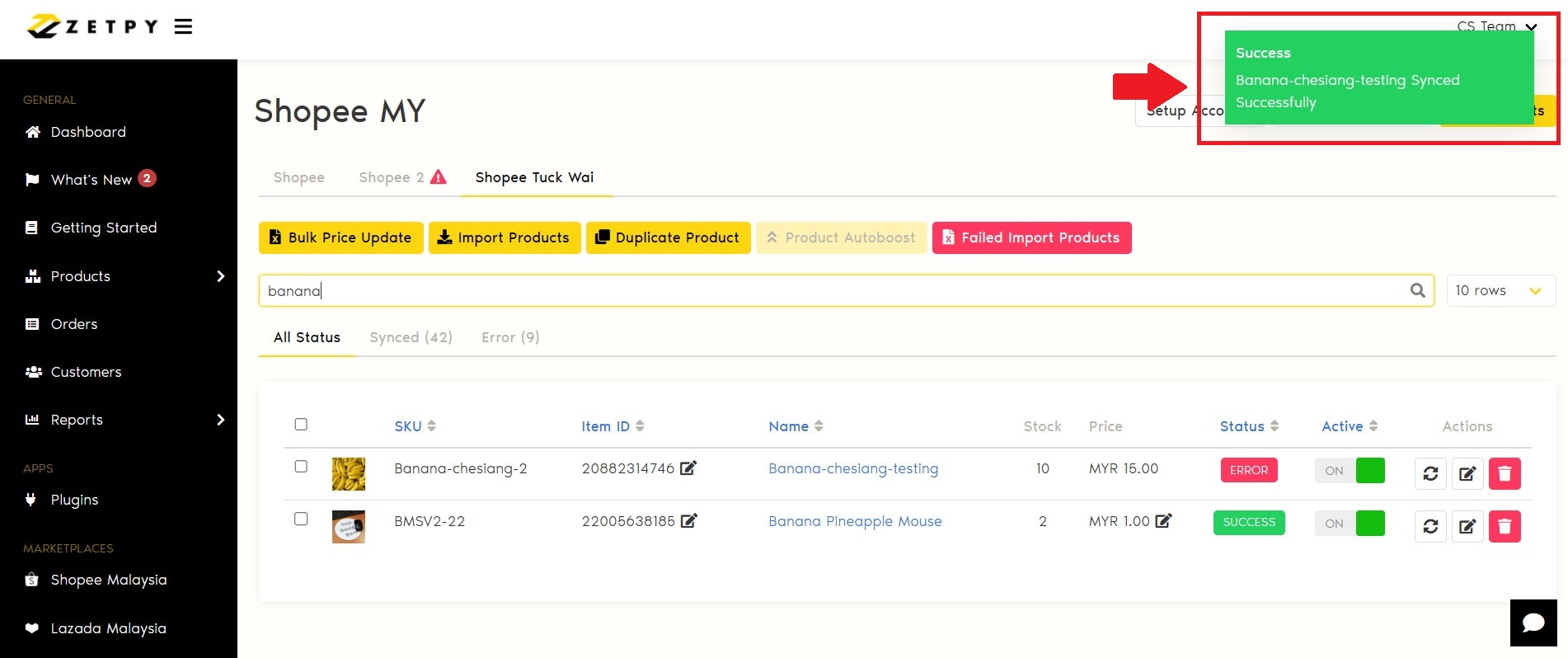
Task: Open Banana-chesiang-testing product link
Action: pos(853,468)
